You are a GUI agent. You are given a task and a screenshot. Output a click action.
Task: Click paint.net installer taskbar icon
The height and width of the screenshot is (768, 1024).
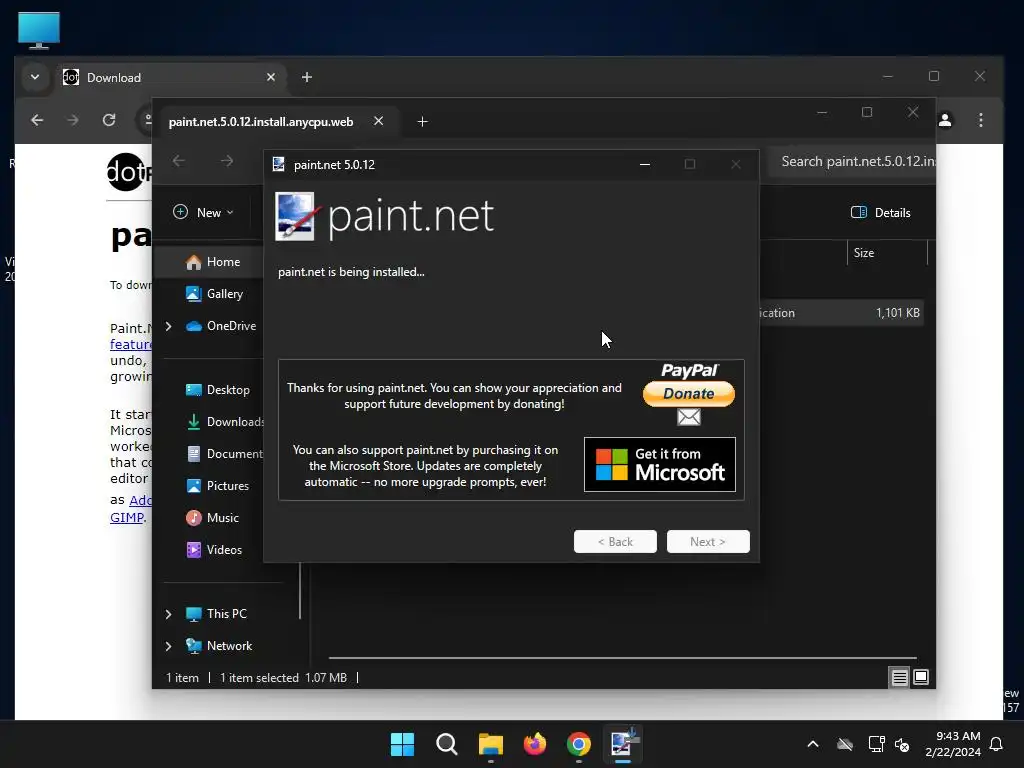tap(623, 744)
